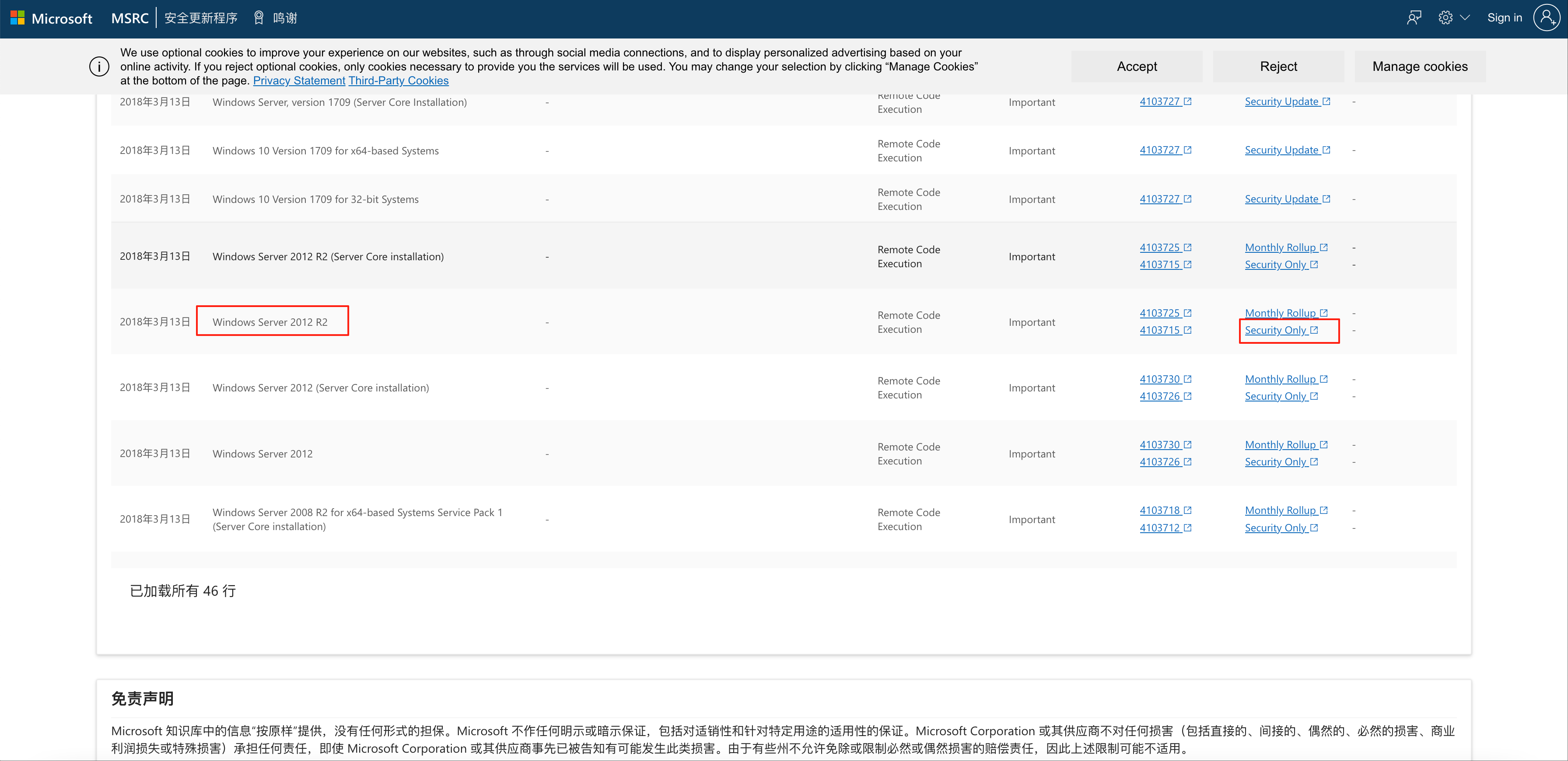This screenshot has height=761, width=1568.
Task: Open the settings gear icon
Action: click(1445, 17)
